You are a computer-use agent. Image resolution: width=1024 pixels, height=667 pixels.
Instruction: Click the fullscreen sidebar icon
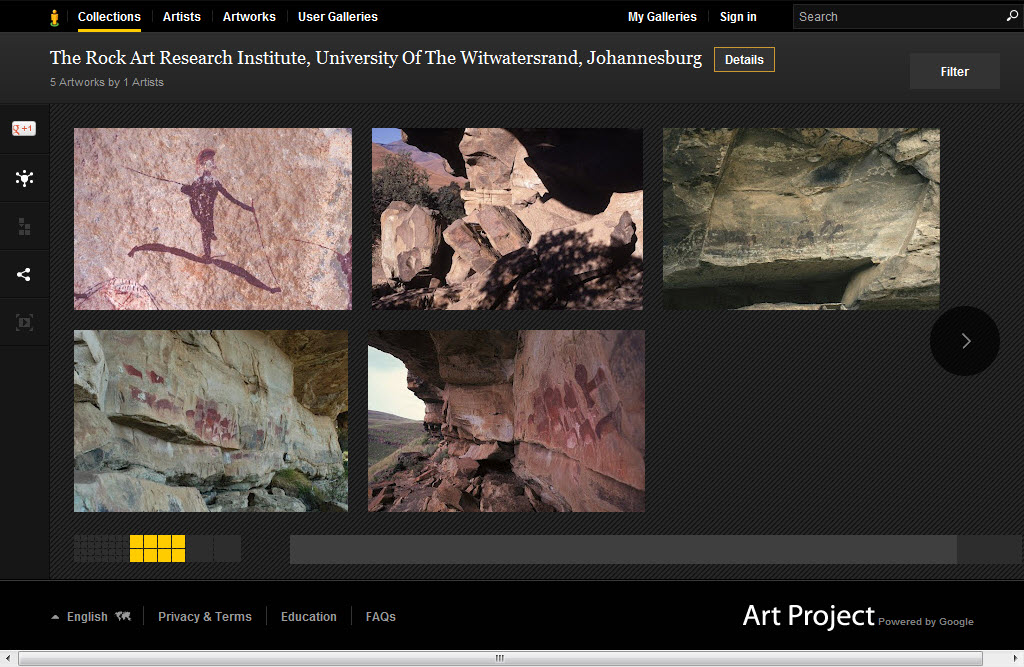coord(24,322)
